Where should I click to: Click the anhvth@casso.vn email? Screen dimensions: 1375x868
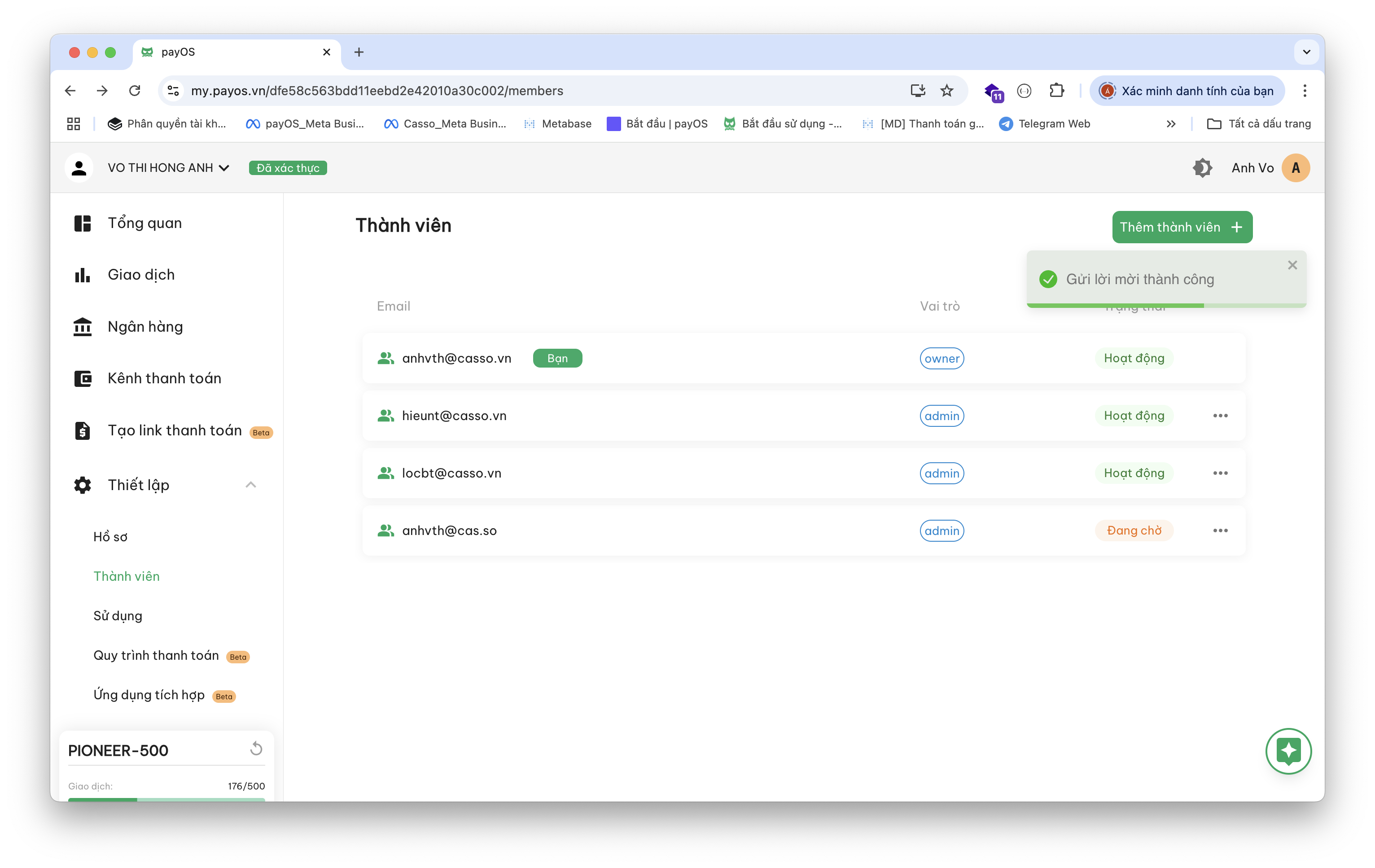coord(457,358)
